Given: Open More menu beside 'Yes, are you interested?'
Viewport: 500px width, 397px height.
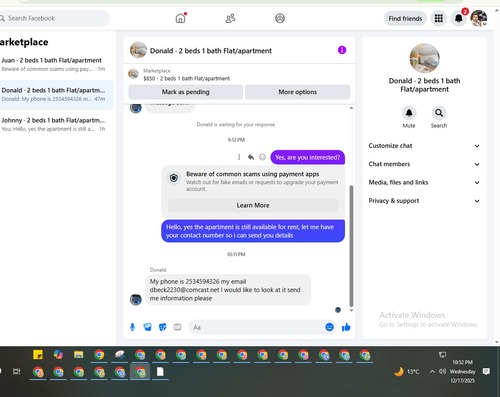Looking at the screenshot, I should [x=239, y=157].
